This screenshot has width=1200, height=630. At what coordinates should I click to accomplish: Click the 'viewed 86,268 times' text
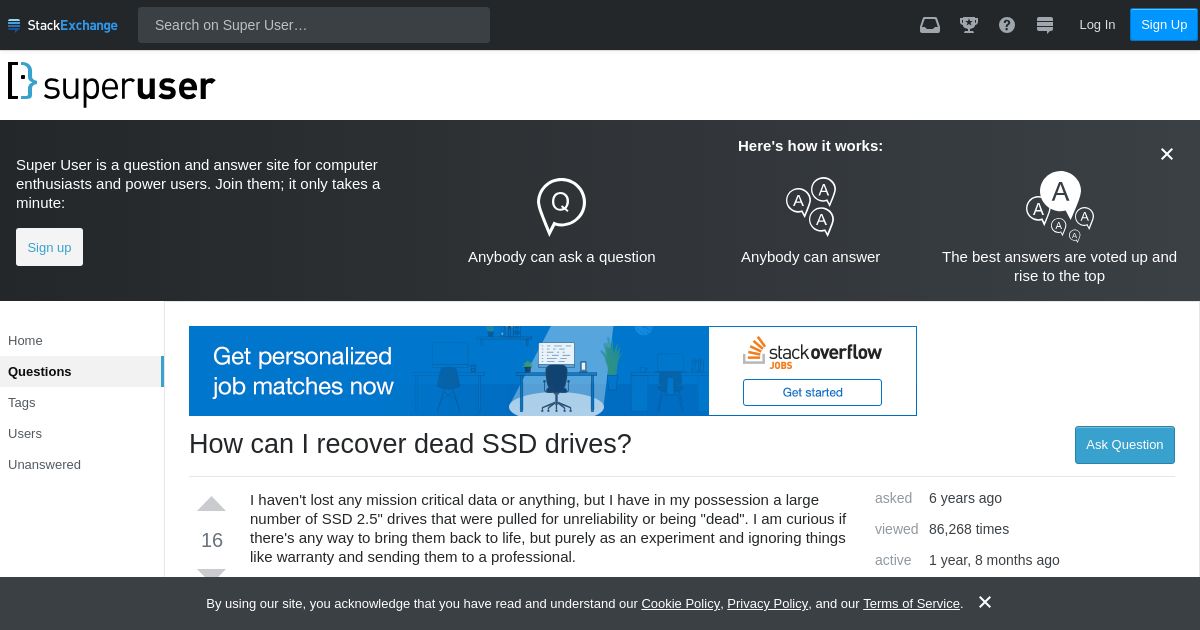coord(942,529)
